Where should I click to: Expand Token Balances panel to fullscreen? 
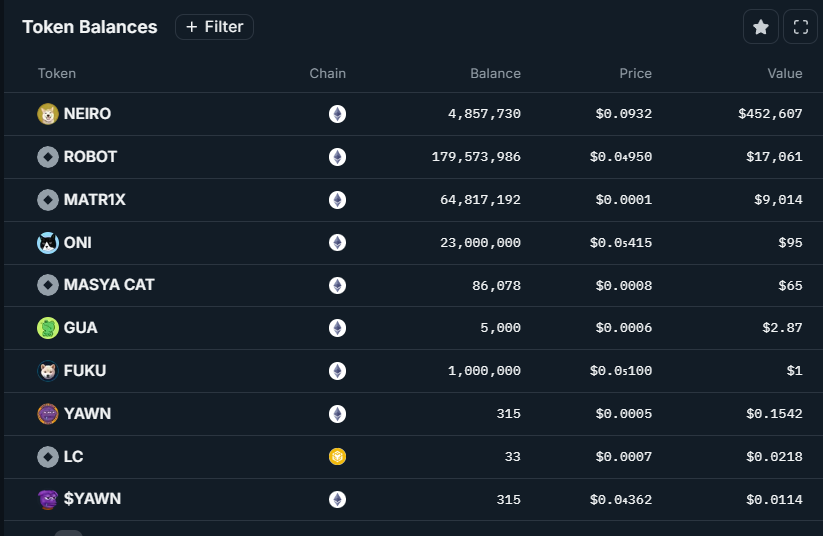point(800,27)
